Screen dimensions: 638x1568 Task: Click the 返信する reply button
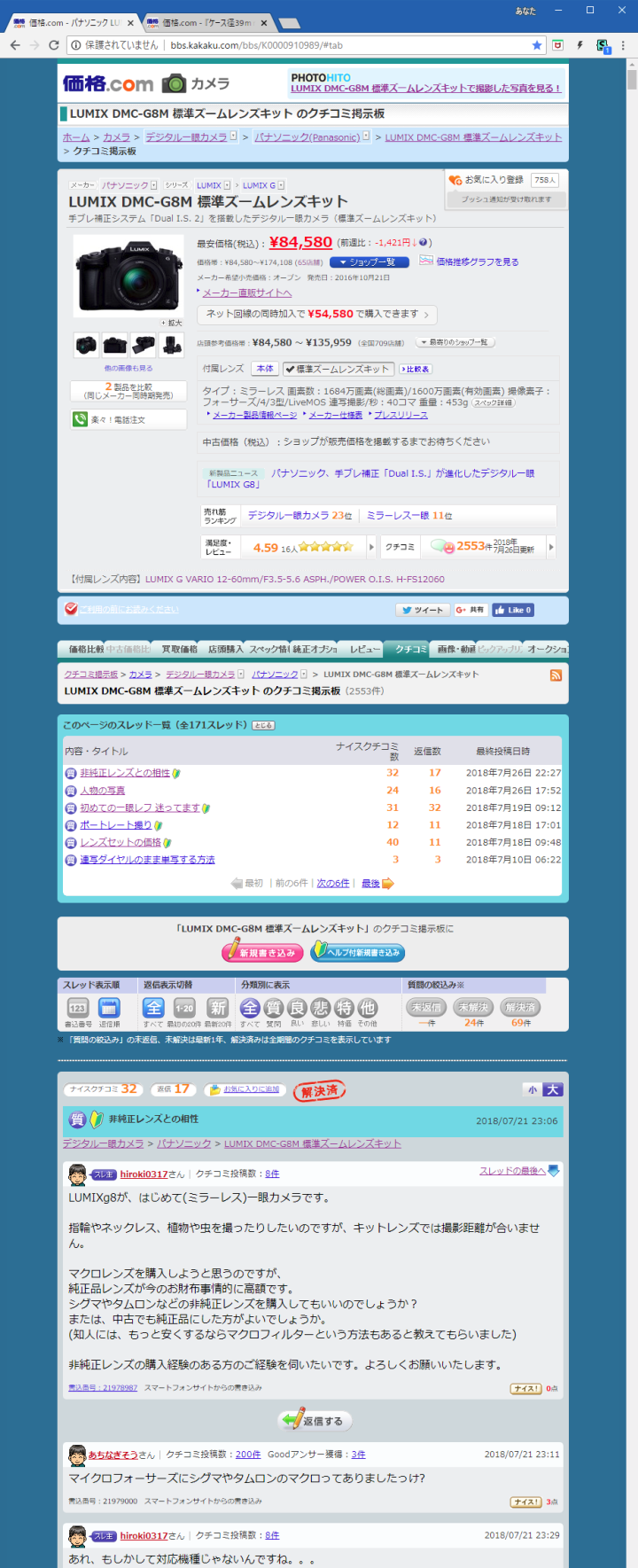[x=315, y=1421]
